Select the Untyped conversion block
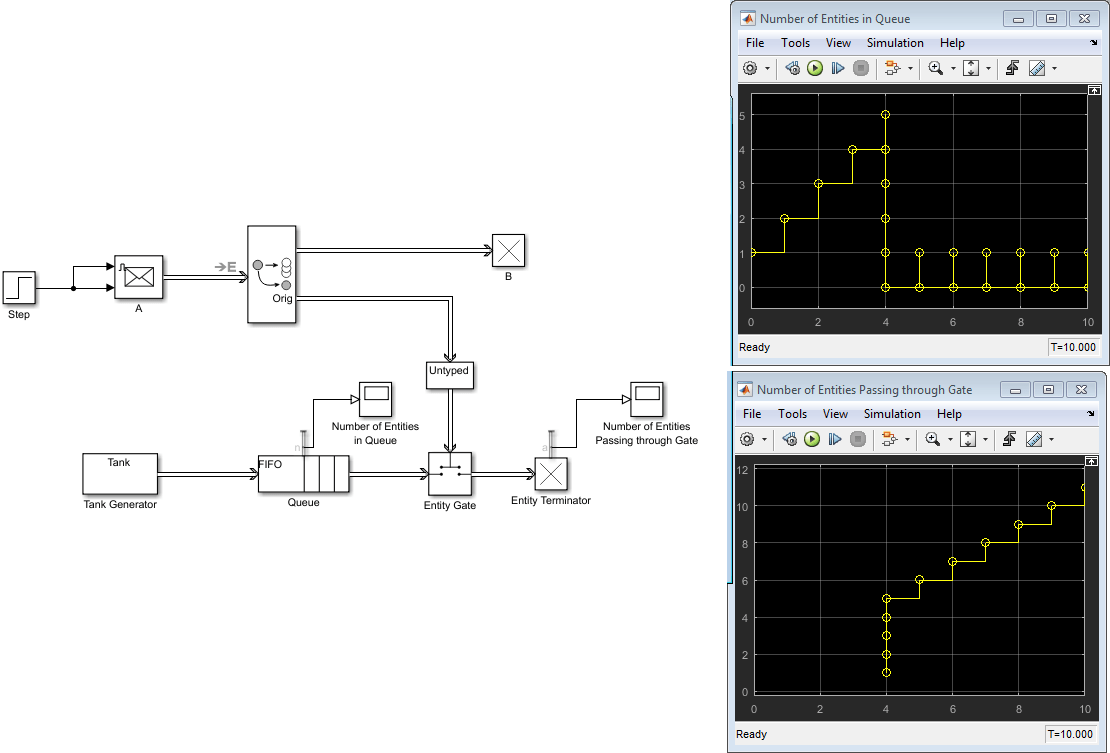Screen dimensions: 1110x753 pos(450,375)
